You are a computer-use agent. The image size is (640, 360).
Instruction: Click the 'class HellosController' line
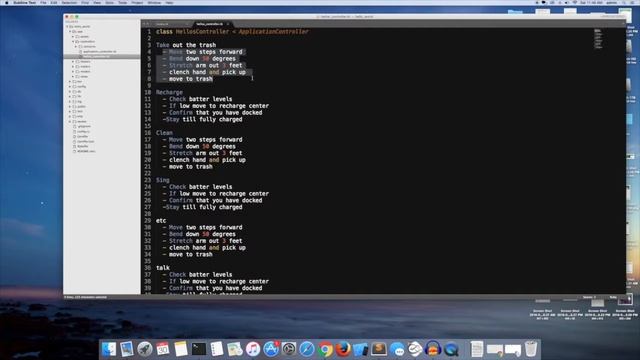pyautogui.click(x=232, y=31)
